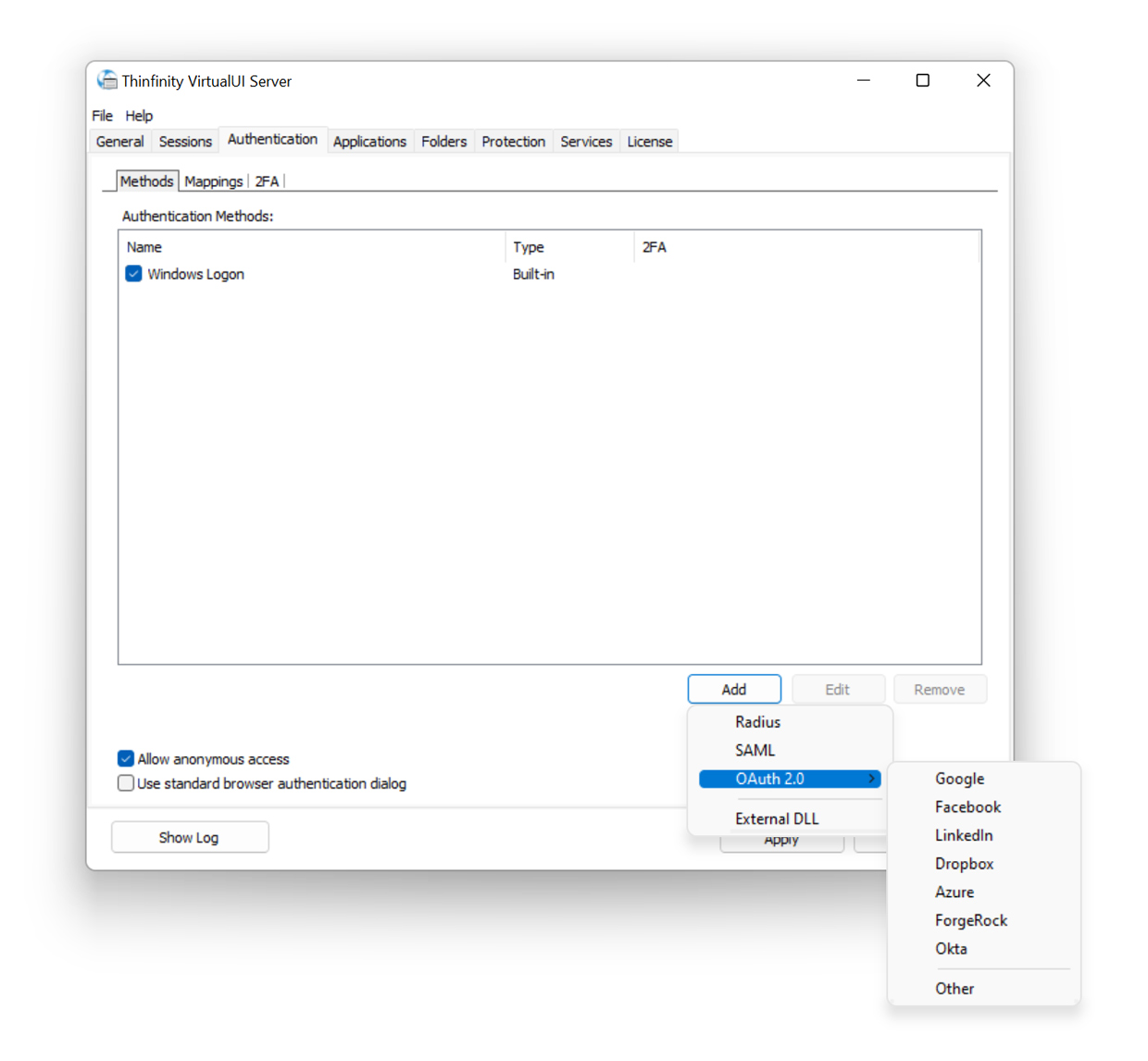Select Okta from the provider submenu
The image size is (1148, 1061).
[x=951, y=948]
